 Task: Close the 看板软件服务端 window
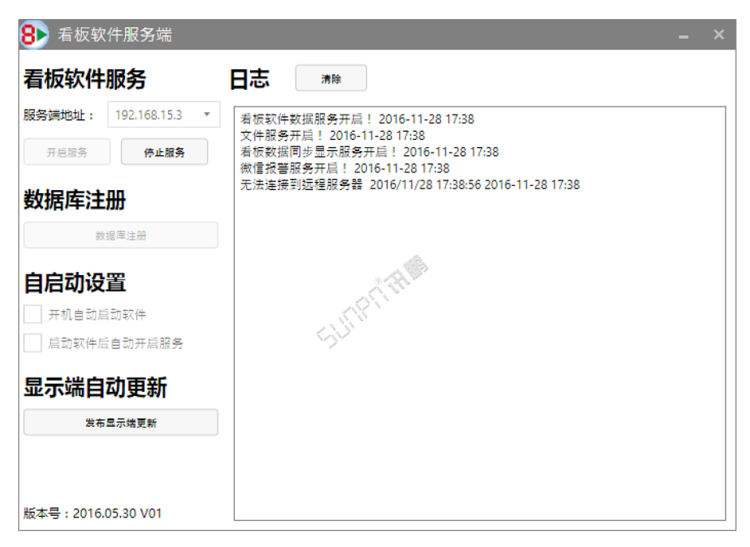tap(718, 35)
